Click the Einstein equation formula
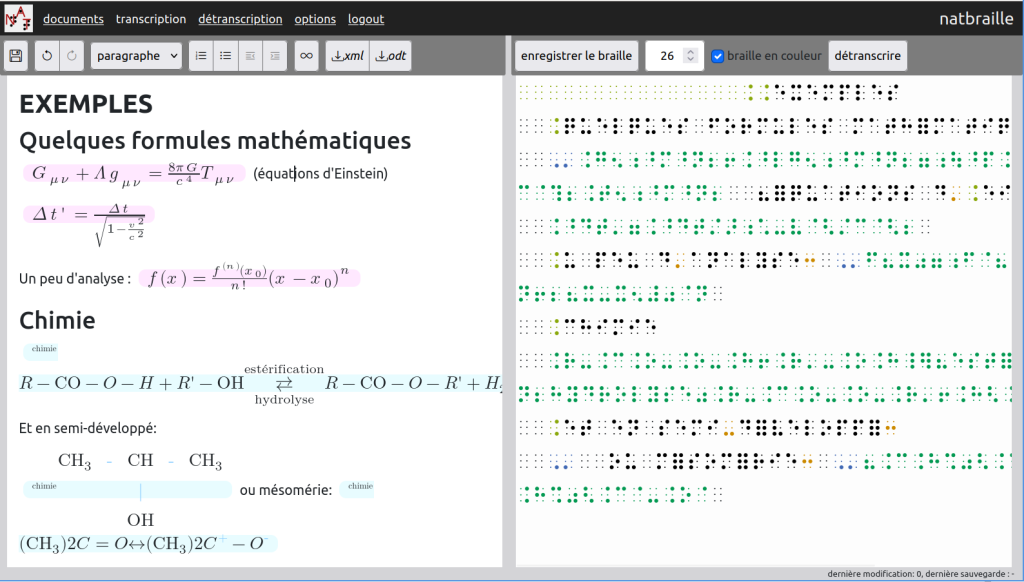The width and height of the screenshot is (1024, 582). coord(133,174)
